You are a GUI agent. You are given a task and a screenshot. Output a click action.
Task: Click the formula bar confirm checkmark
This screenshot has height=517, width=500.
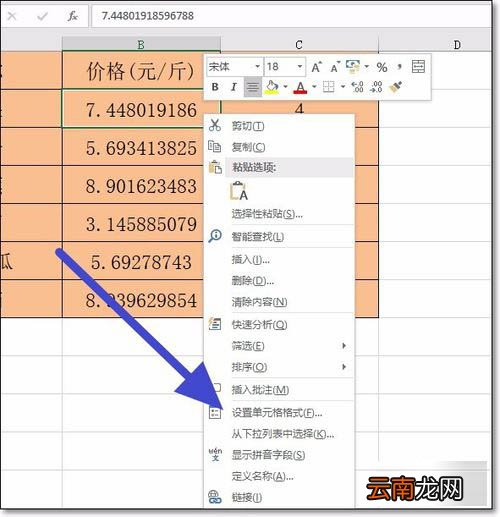pyautogui.click(x=42, y=16)
